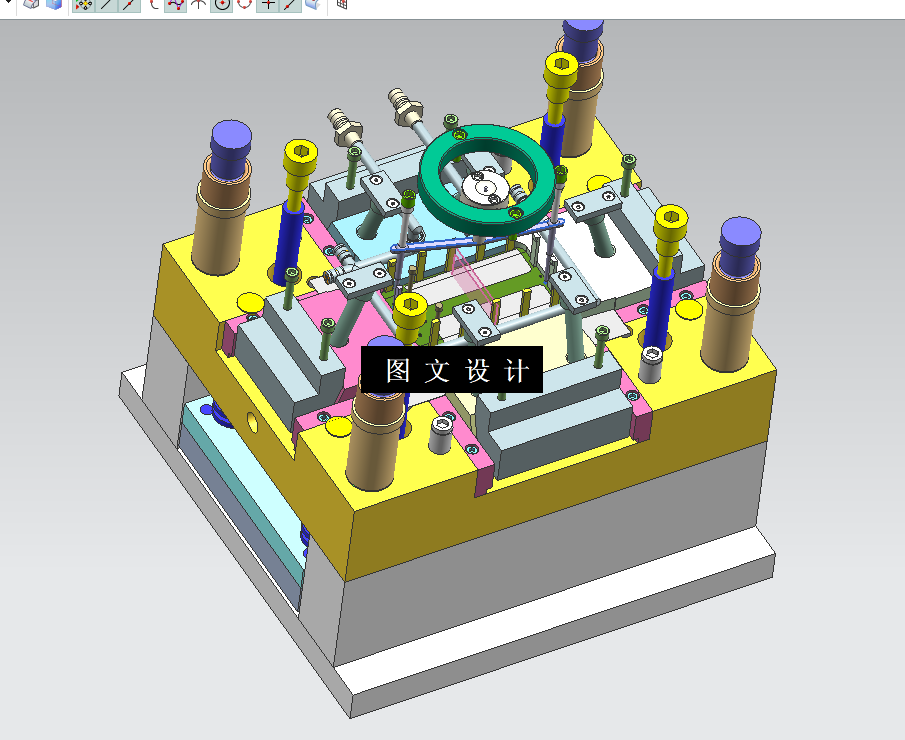Image resolution: width=905 pixels, height=740 pixels.
Task: Toggle Intersection snapping
Action: (x=199, y=5)
